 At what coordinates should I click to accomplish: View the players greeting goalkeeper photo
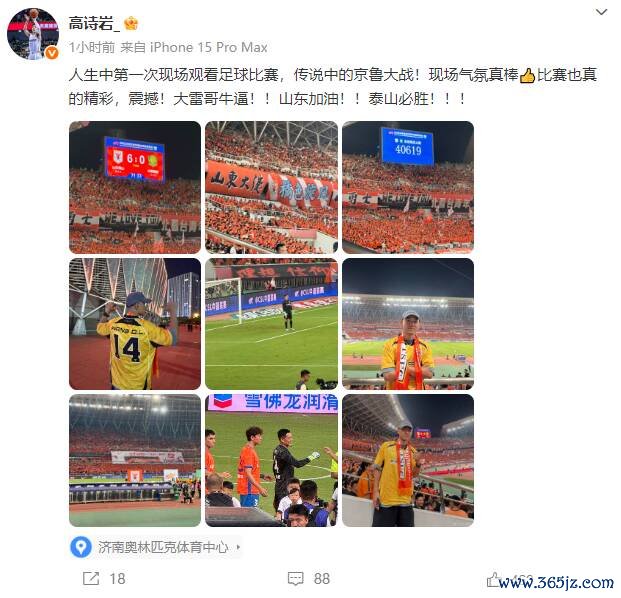[271, 460]
